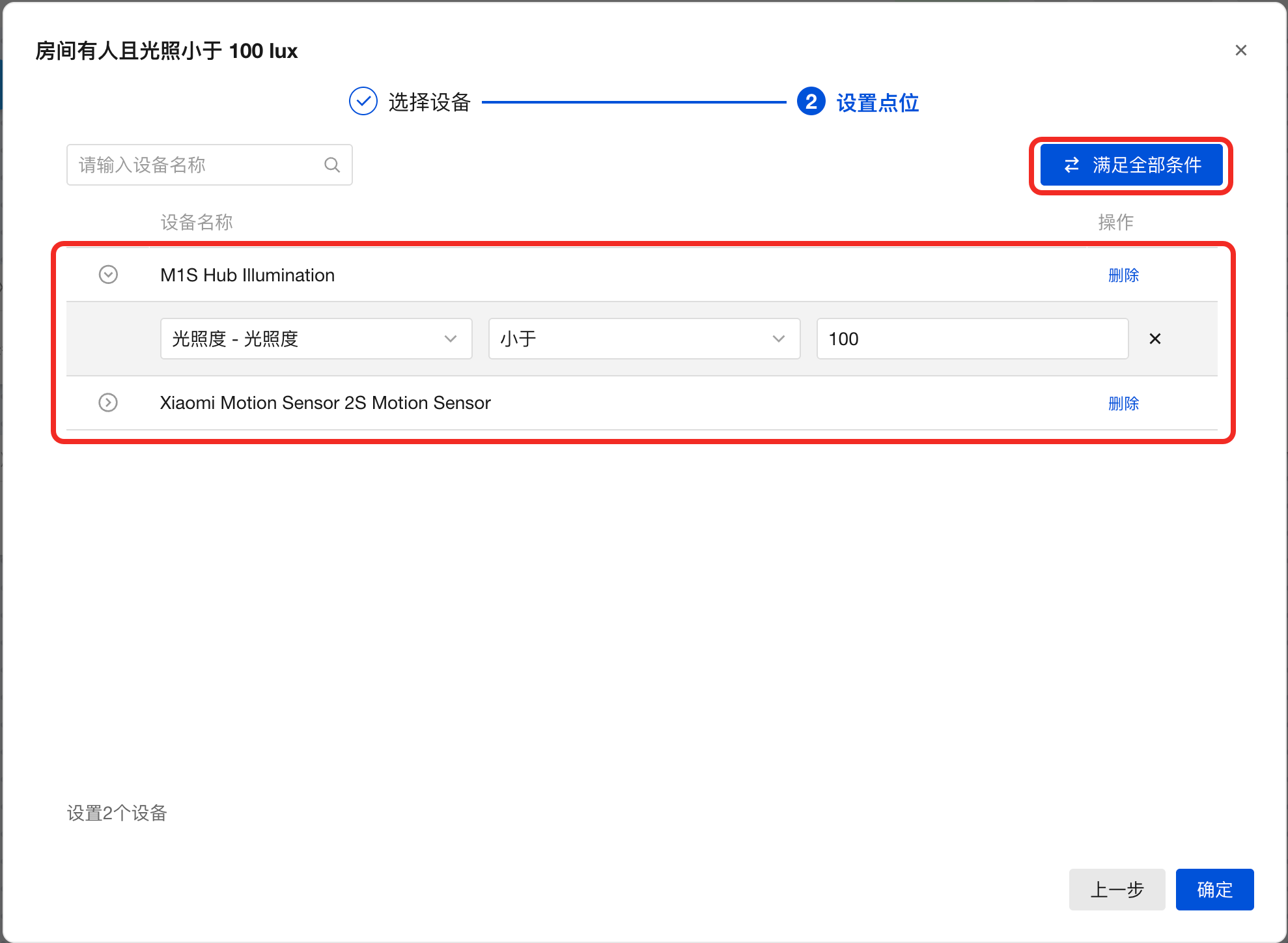The image size is (1288, 943).
Task: Click the 上一步 button
Action: click(x=1116, y=889)
